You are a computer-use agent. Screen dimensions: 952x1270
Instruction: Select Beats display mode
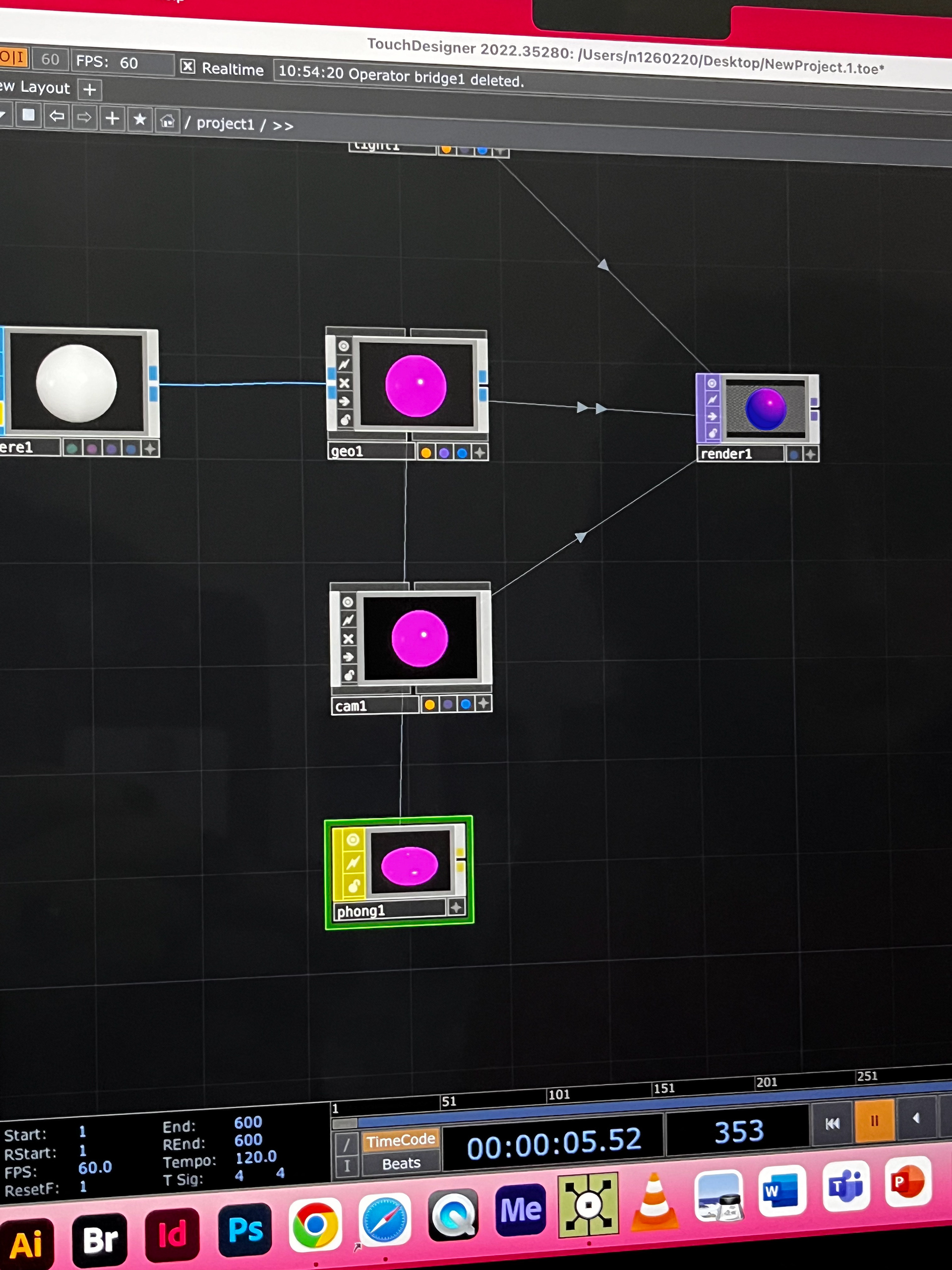coord(401,1164)
